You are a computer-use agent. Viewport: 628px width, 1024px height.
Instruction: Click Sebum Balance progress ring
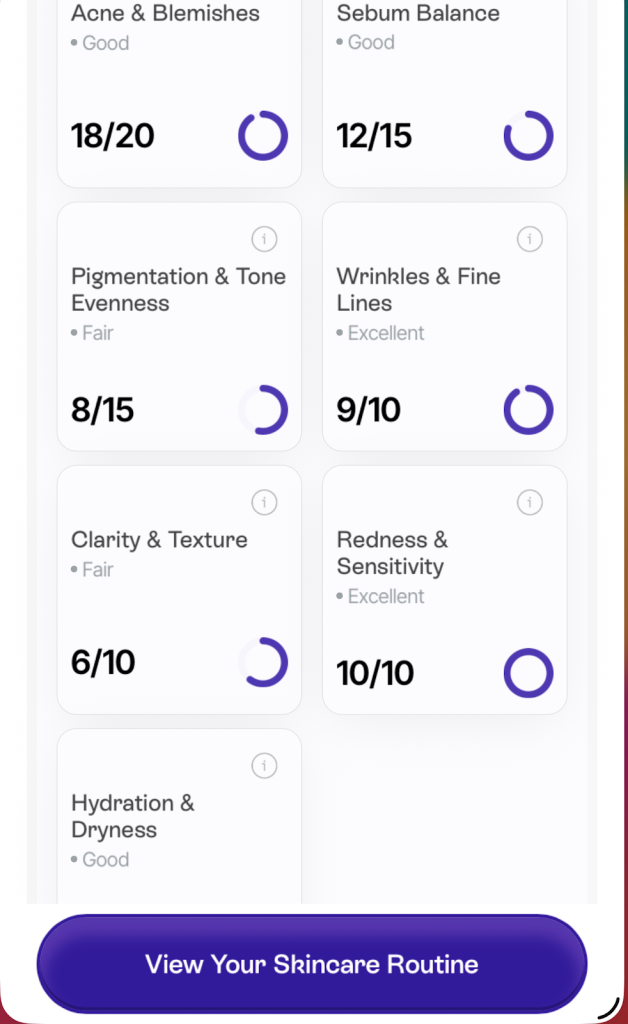point(528,136)
